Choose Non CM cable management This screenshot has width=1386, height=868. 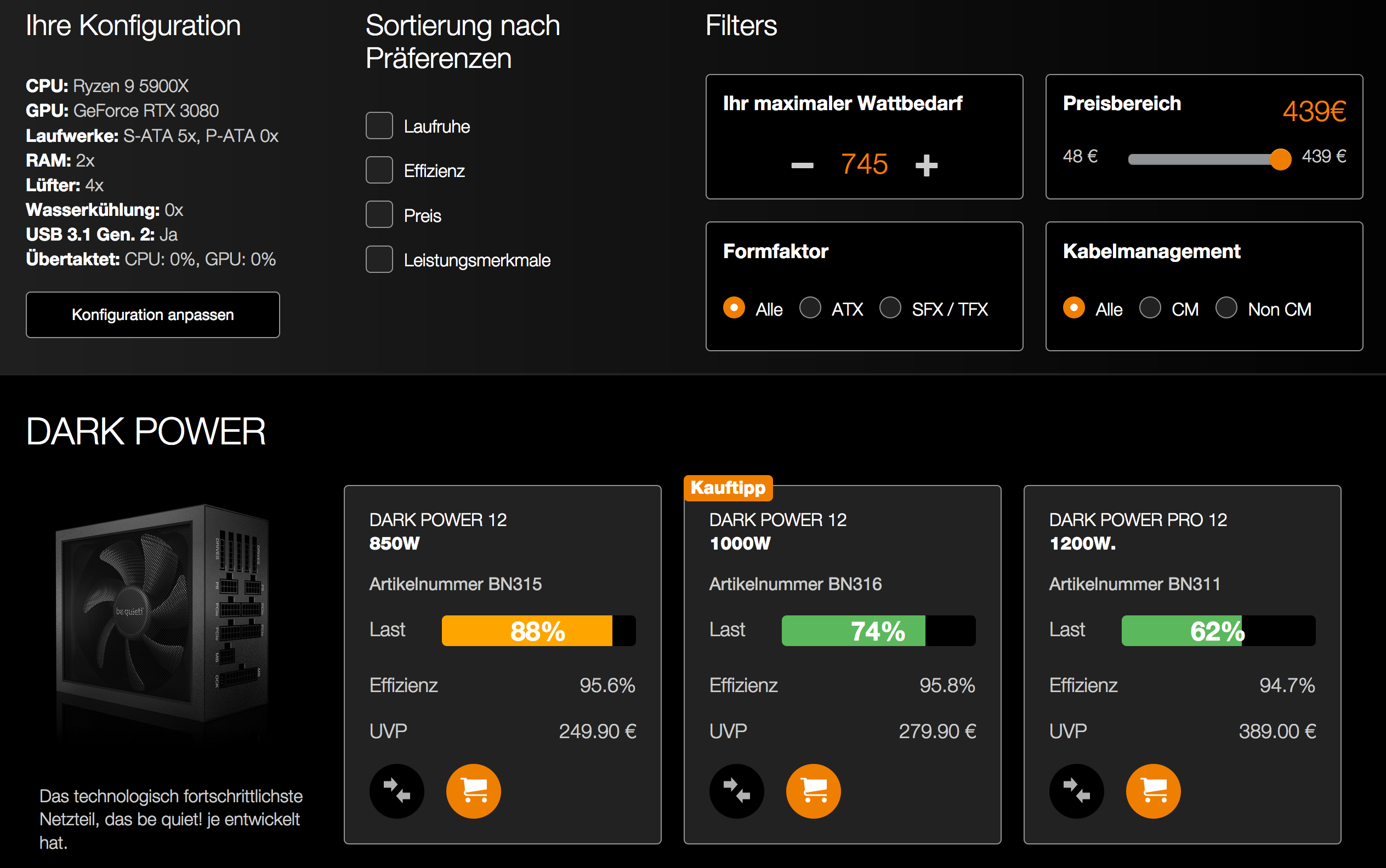coord(1226,308)
